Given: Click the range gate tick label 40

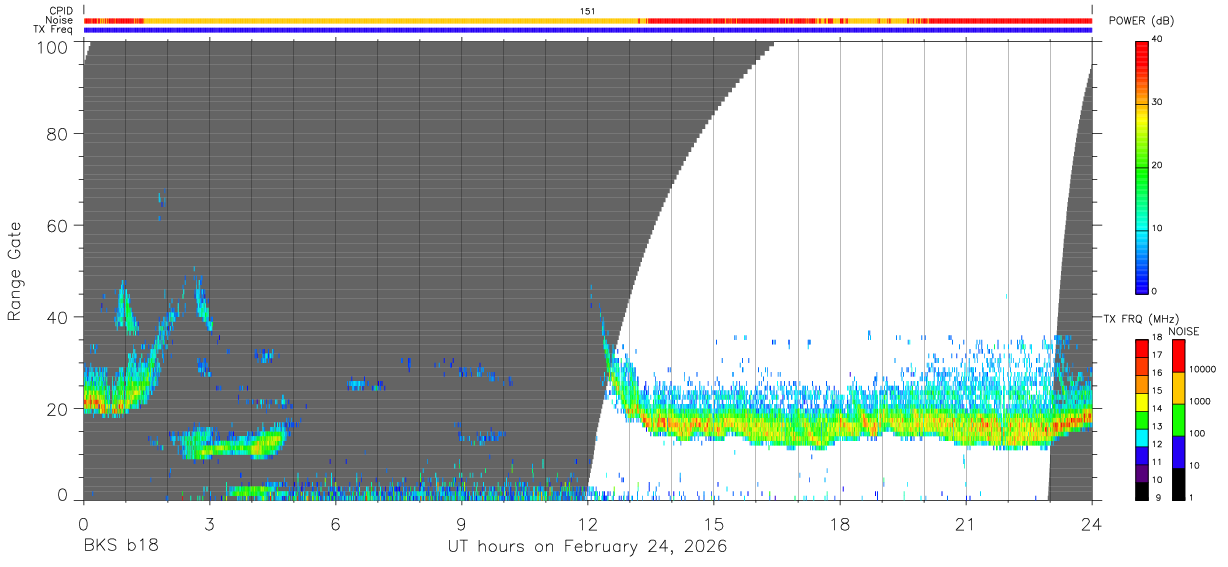Looking at the screenshot, I should point(58,316).
